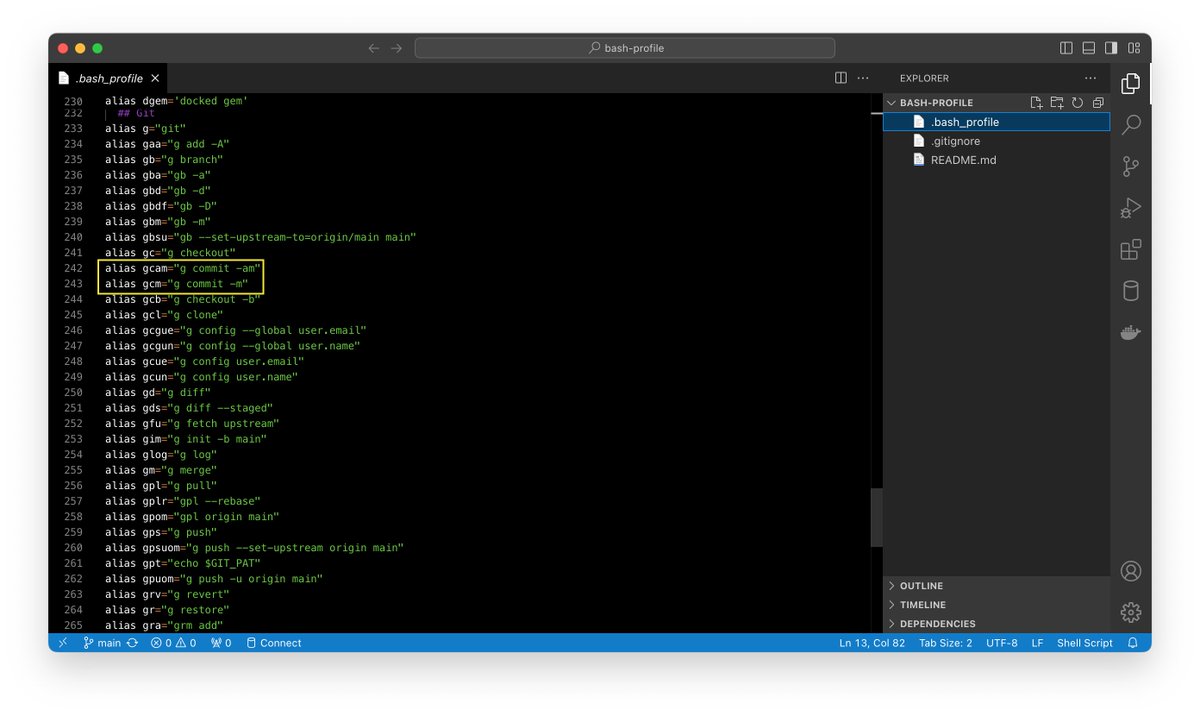The width and height of the screenshot is (1200, 716).
Task: Open Go to Line via Ln 13, Col 82
Action: point(872,643)
